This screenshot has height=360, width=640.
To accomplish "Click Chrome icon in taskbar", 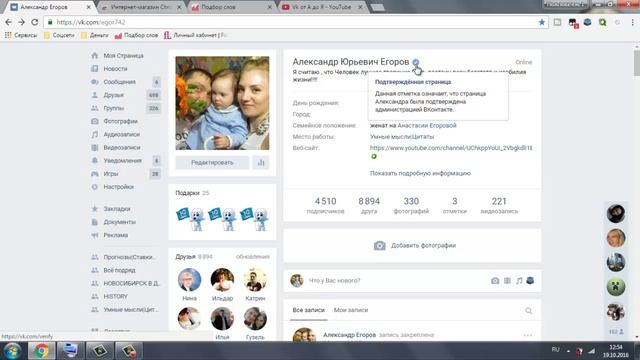I will [x=41, y=351].
